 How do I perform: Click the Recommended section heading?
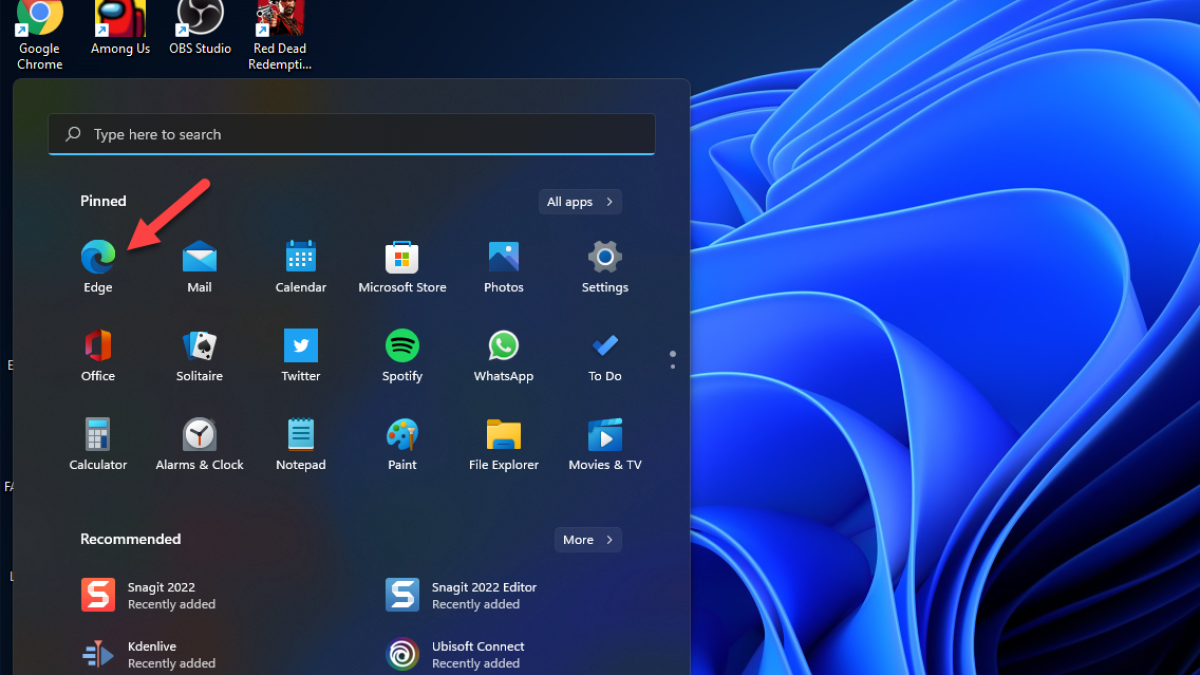tap(131, 539)
